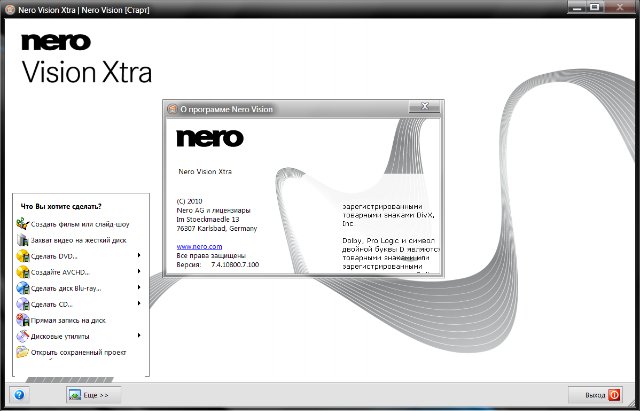
Task: Close the О программе Nero Vision dialog
Action: pyautogui.click(x=424, y=107)
